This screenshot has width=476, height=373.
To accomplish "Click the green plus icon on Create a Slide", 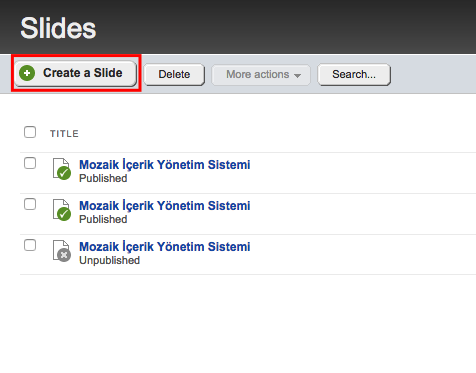I will point(27,73).
